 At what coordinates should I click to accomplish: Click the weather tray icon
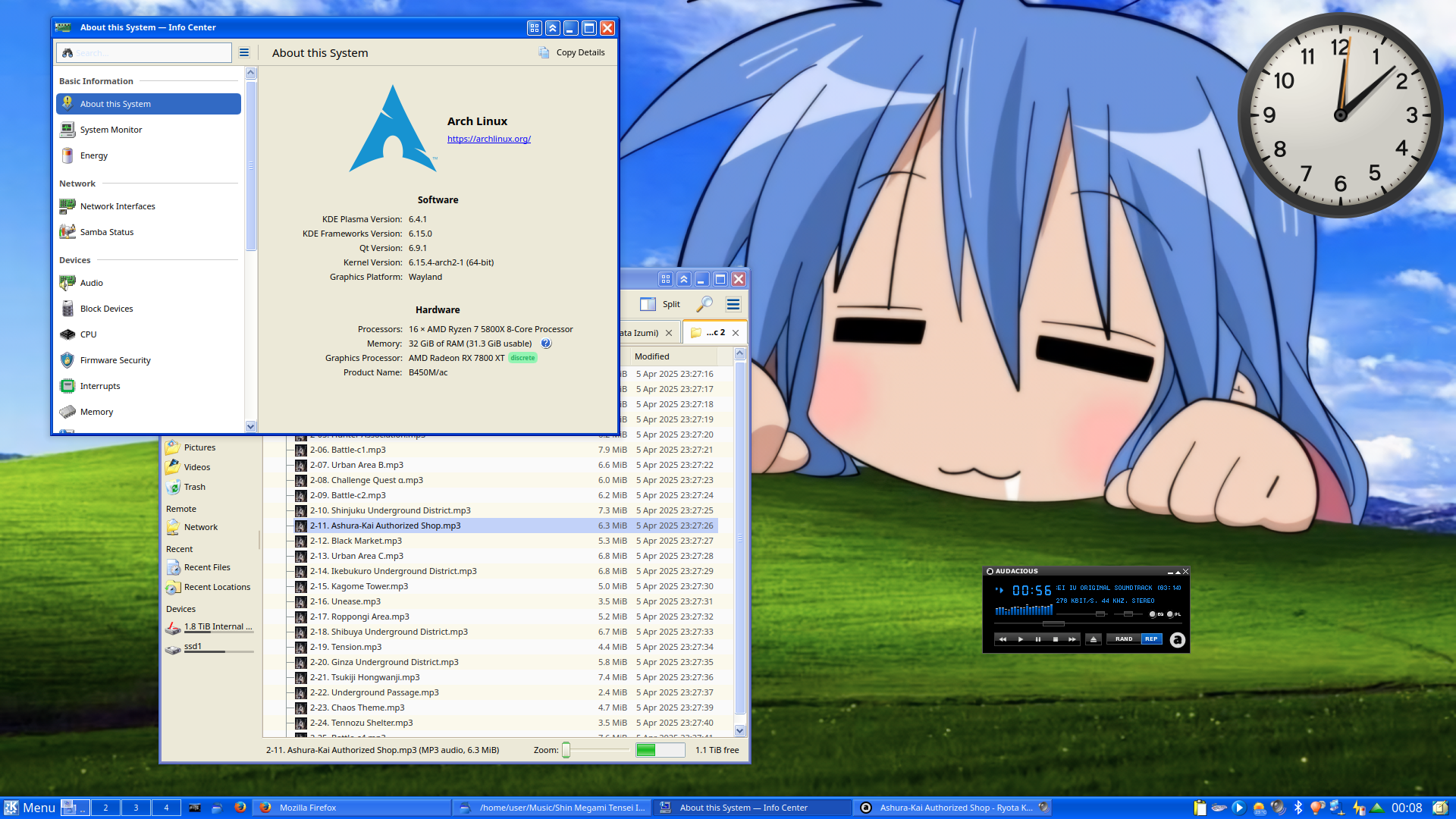click(1259, 808)
